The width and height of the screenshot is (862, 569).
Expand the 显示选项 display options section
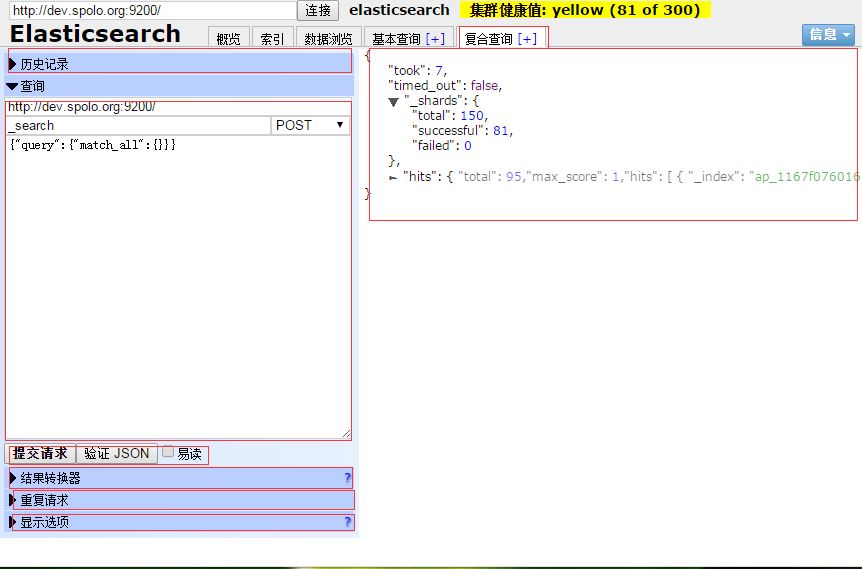(x=179, y=522)
